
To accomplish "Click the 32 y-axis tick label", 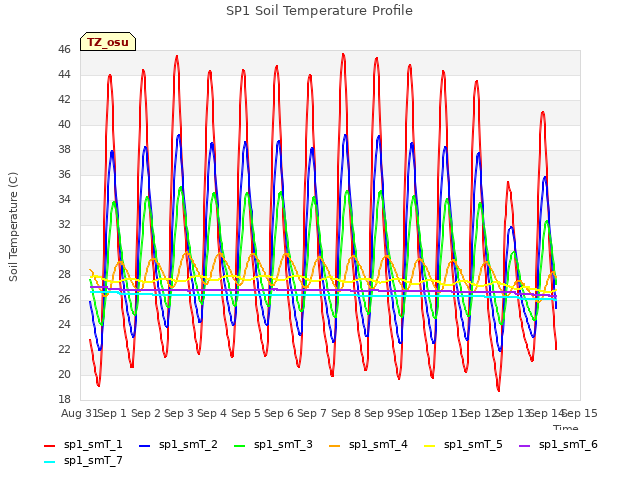I will [64, 224].
